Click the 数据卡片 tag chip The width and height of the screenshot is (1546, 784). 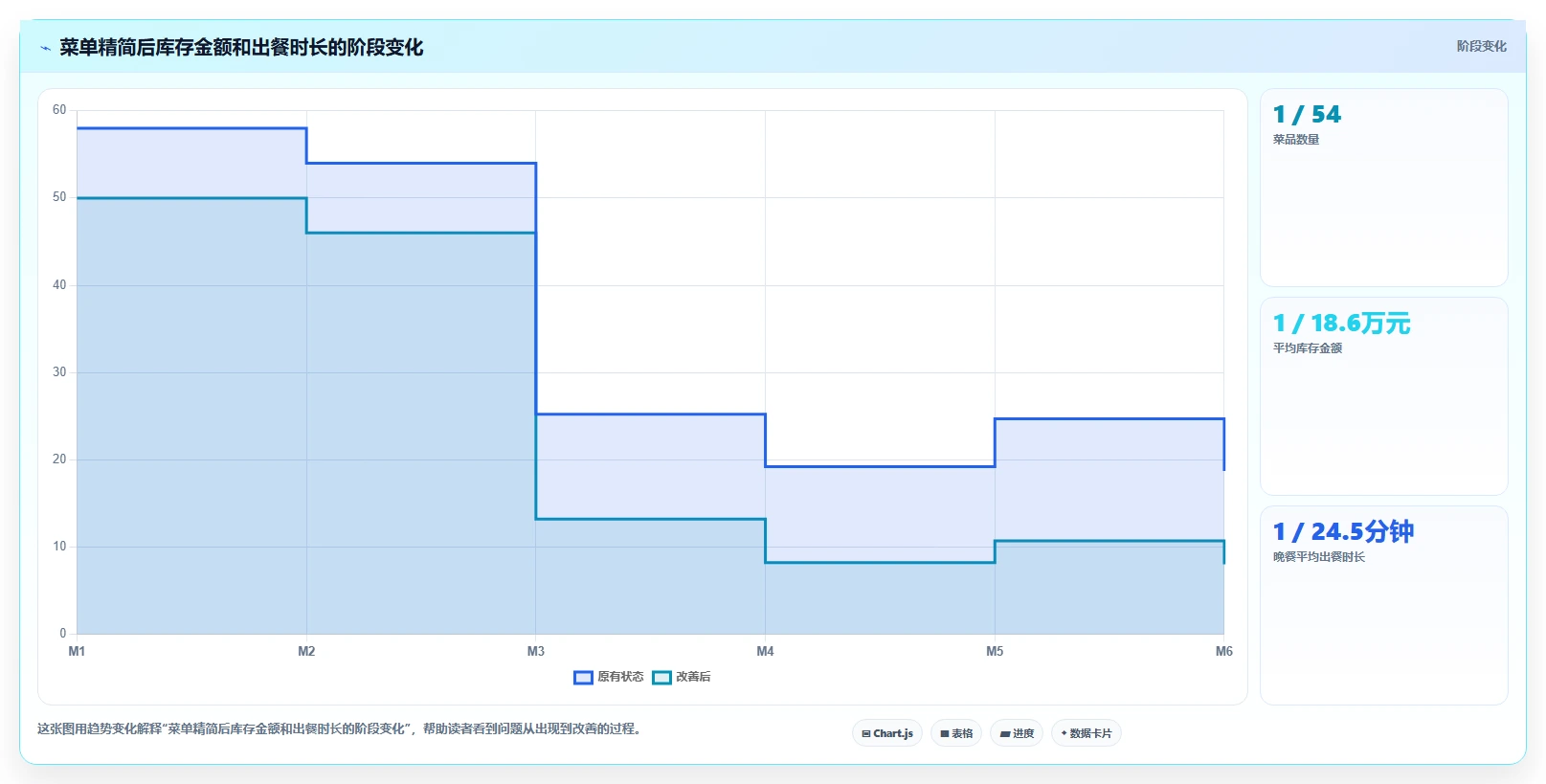point(1087,733)
